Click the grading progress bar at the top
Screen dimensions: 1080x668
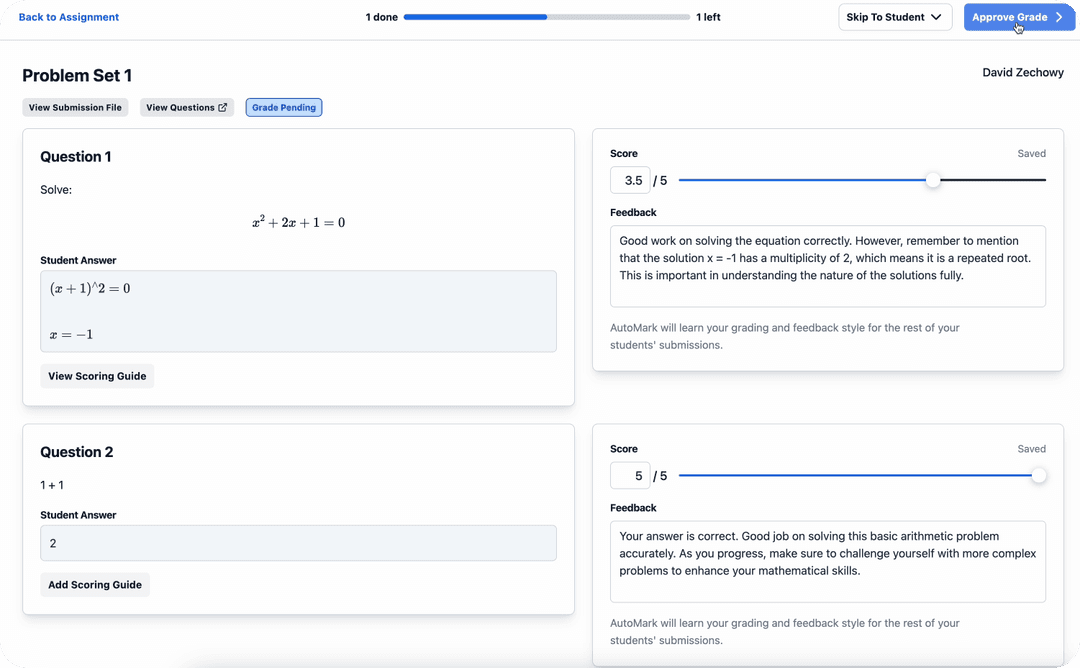(x=545, y=17)
